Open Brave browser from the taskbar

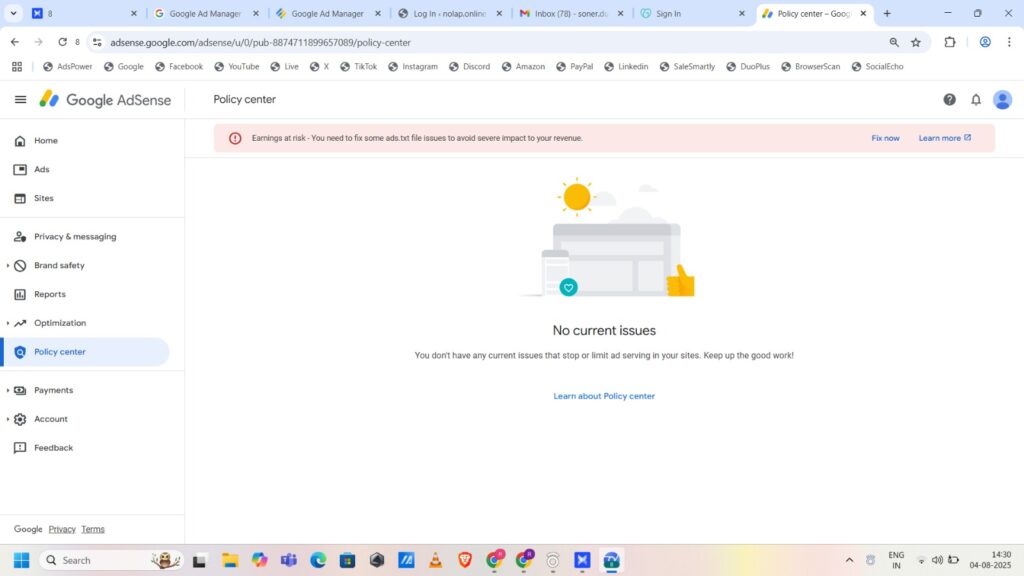point(465,560)
